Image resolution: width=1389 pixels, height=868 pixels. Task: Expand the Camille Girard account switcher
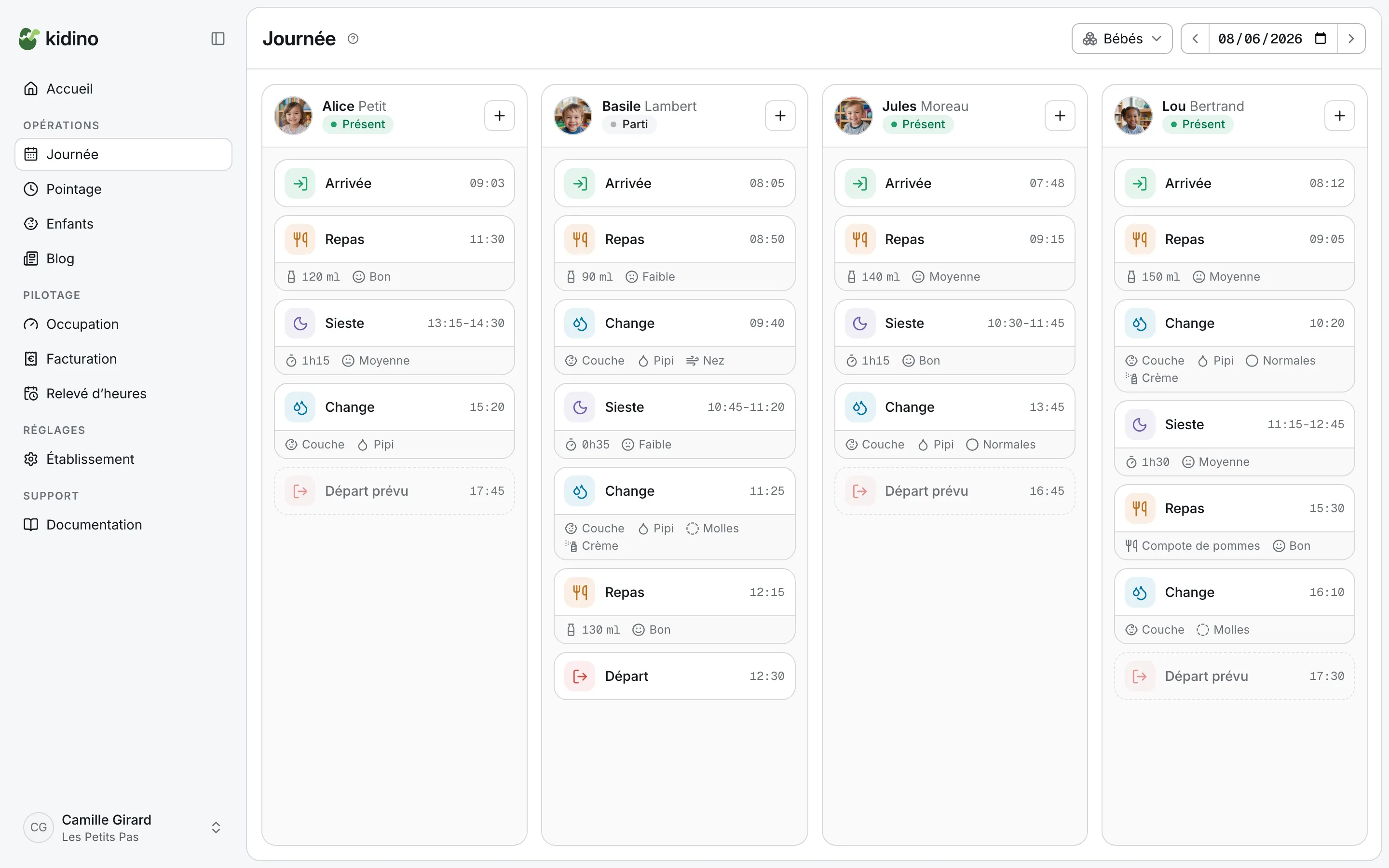point(216,827)
